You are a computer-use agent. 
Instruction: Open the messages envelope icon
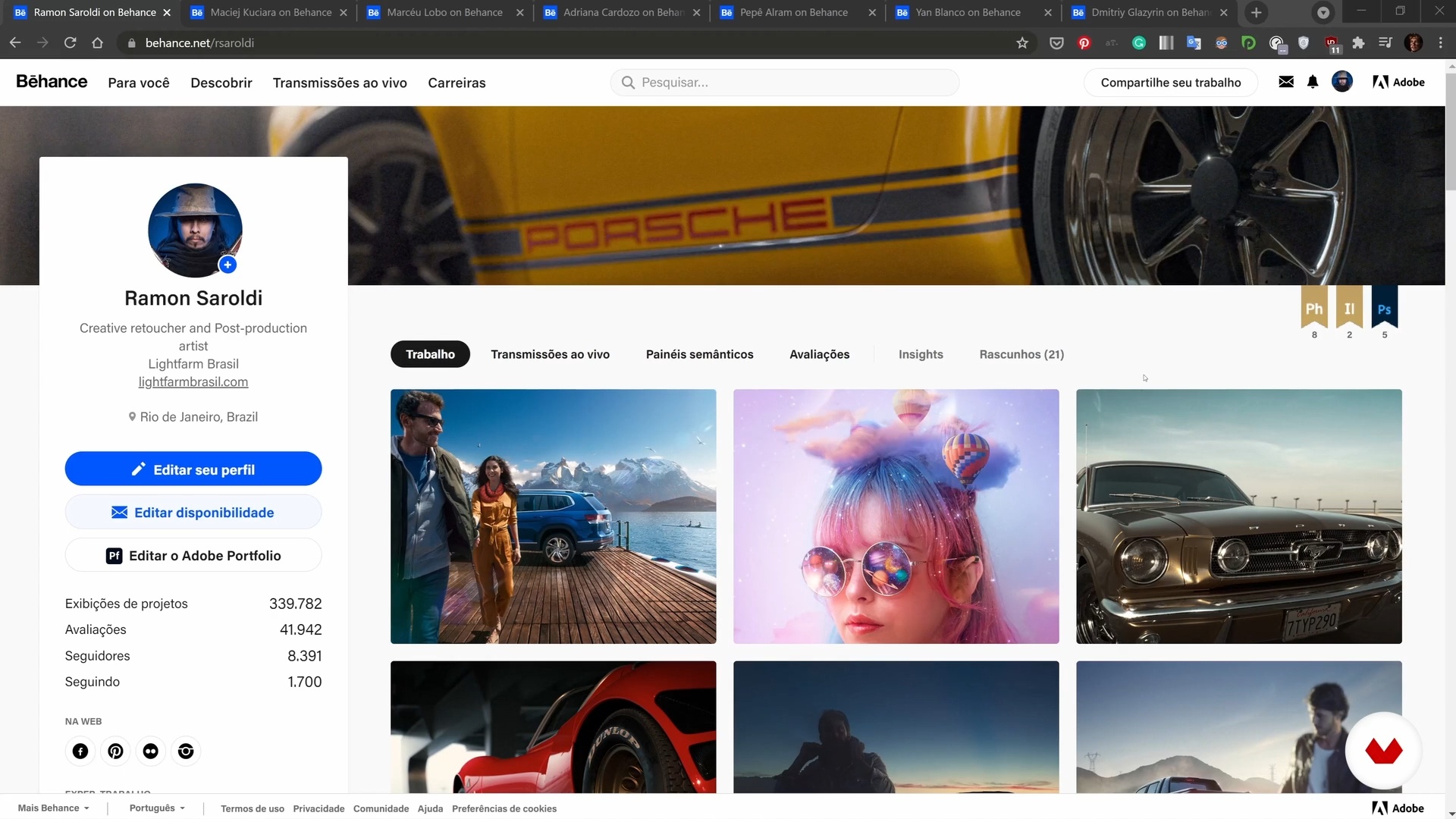pos(1286,82)
